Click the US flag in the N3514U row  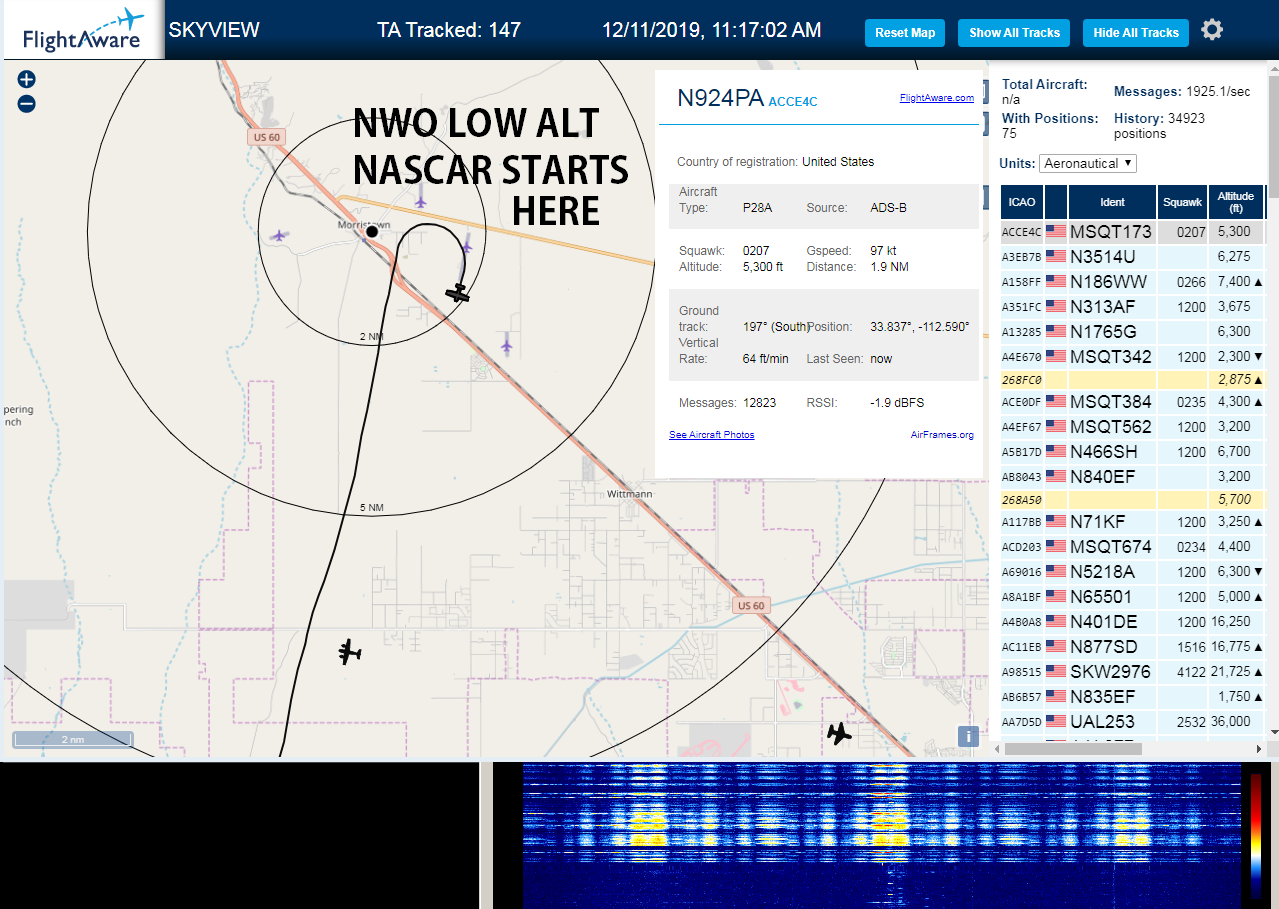tap(1055, 256)
